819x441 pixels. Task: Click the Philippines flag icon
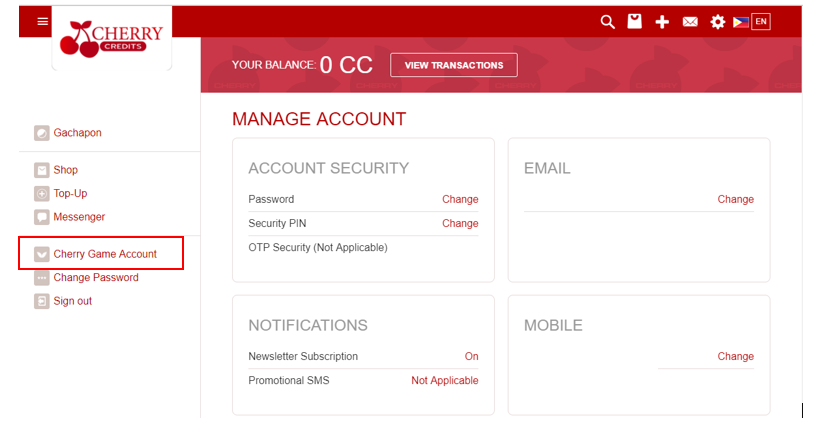coord(741,22)
